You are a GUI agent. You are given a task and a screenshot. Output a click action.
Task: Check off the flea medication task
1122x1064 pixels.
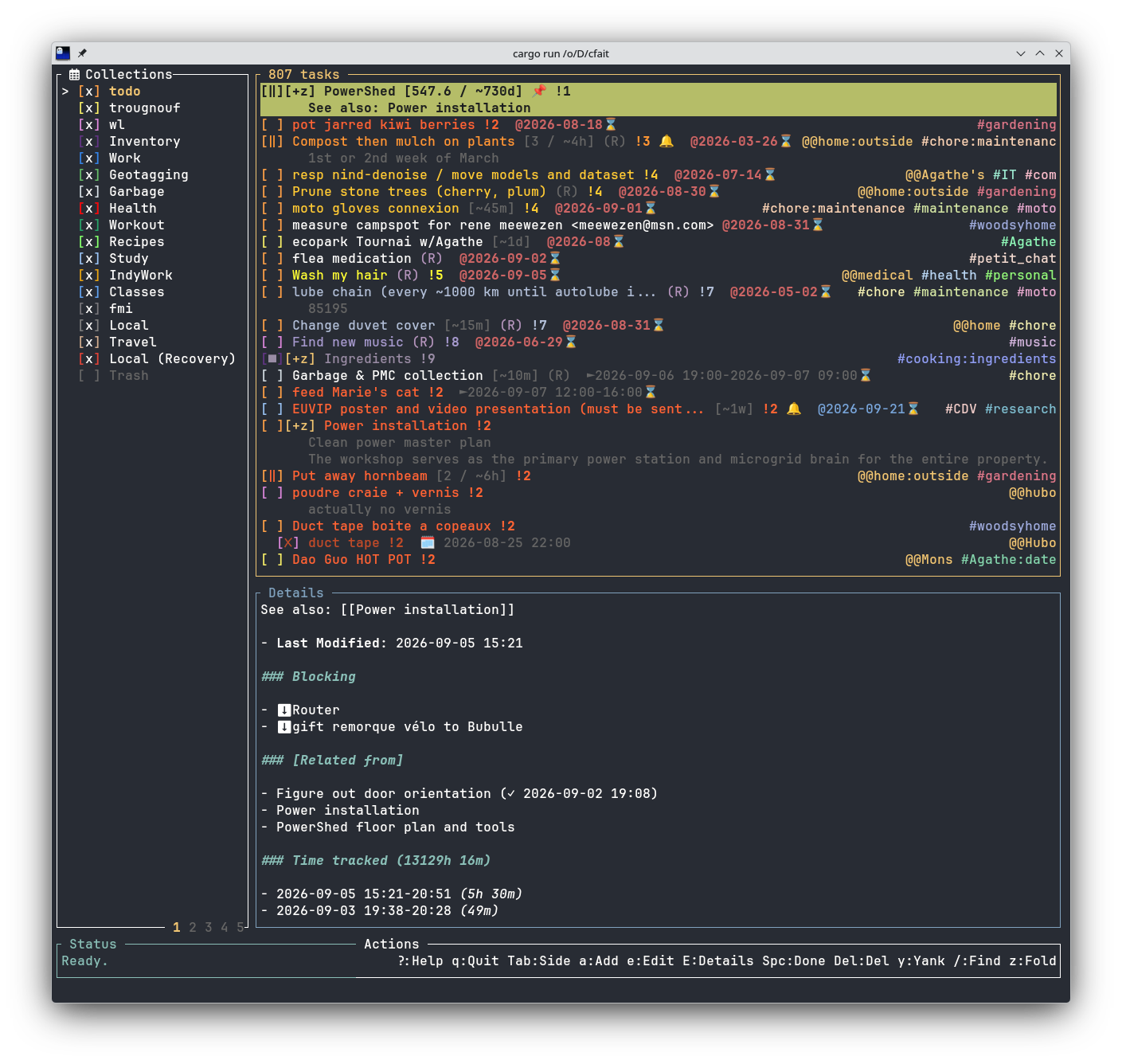pyautogui.click(x=272, y=258)
